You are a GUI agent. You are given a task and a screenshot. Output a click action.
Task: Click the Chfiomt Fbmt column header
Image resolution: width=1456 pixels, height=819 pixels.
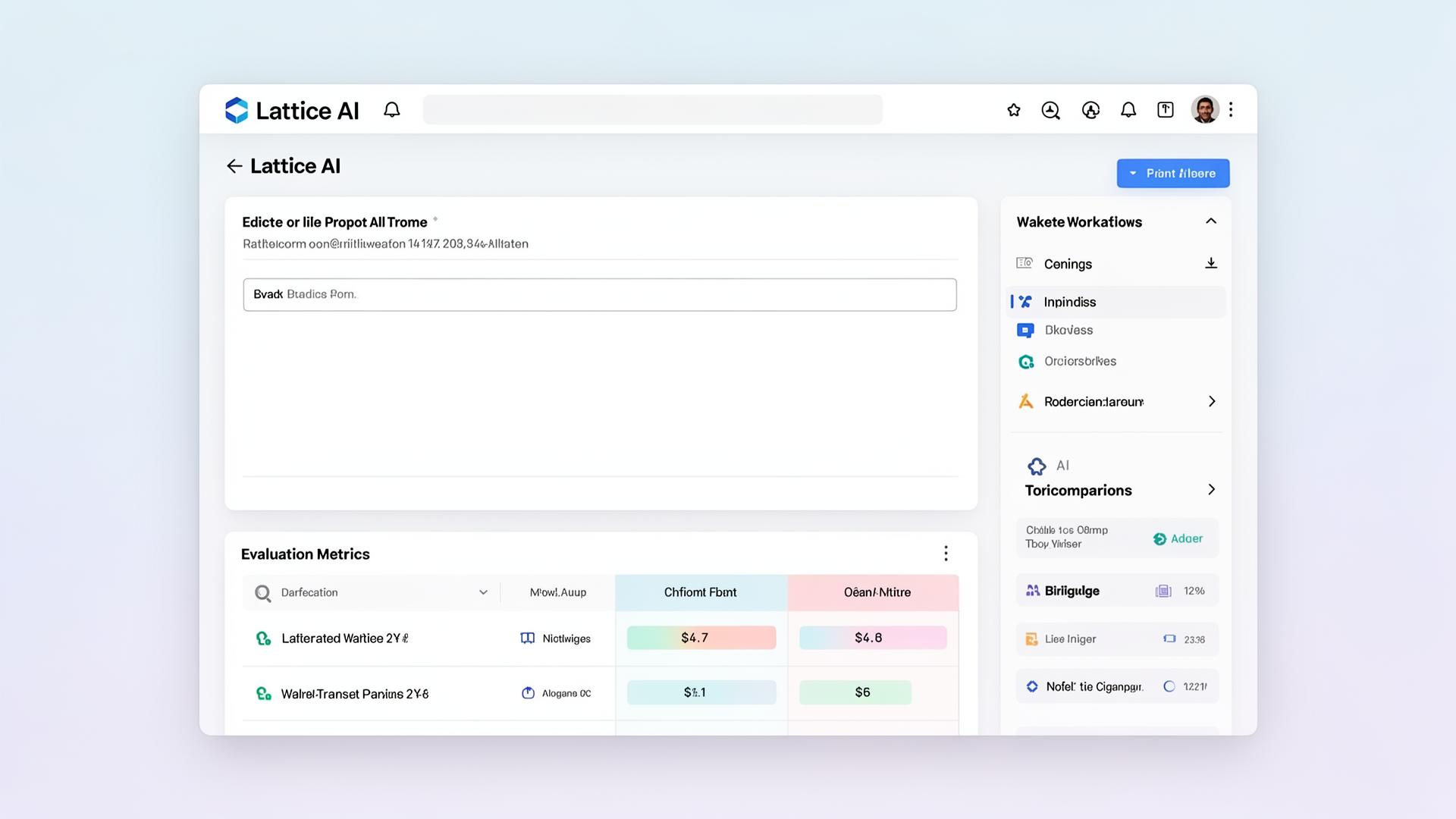pyautogui.click(x=701, y=592)
